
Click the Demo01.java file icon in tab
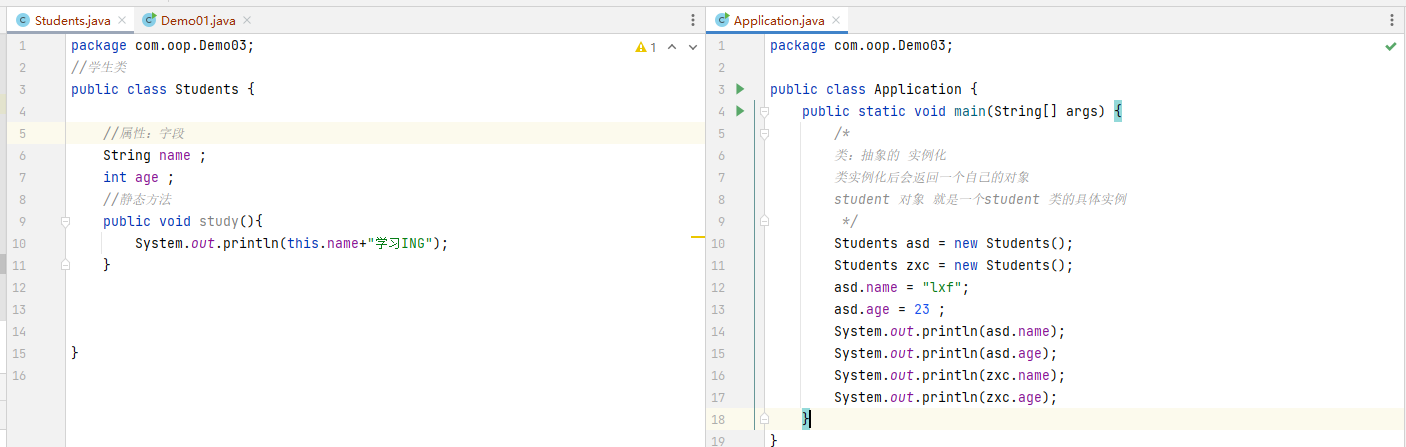point(149,20)
